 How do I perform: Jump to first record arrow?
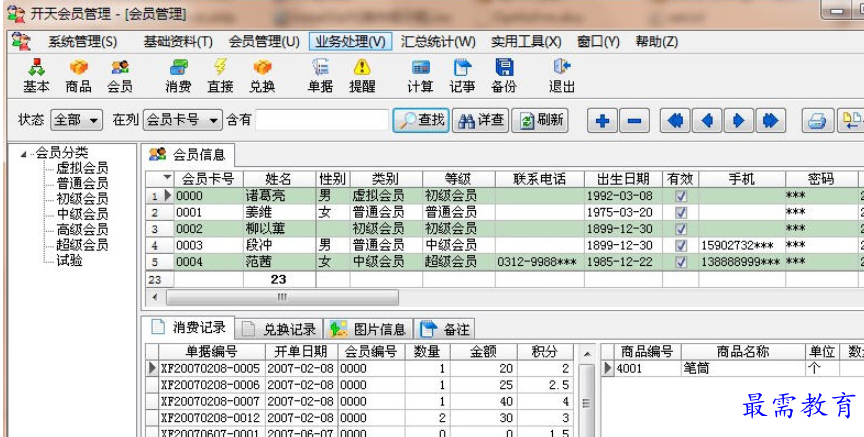point(675,120)
